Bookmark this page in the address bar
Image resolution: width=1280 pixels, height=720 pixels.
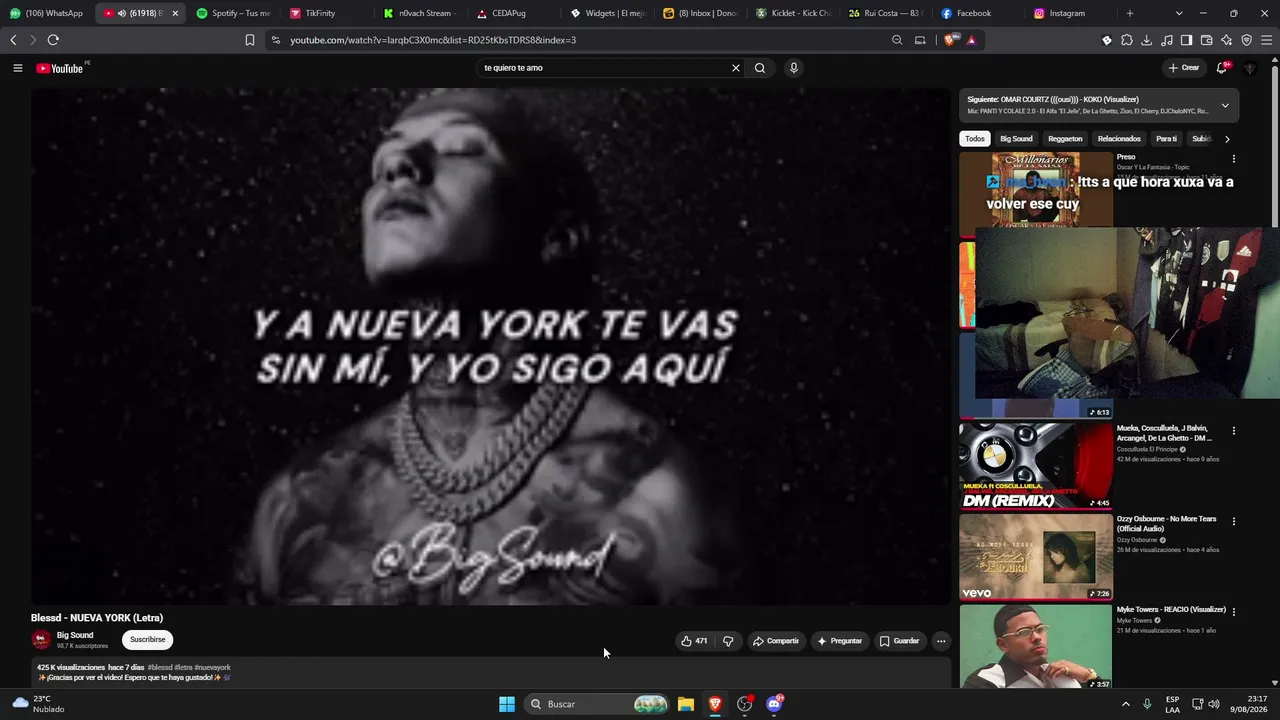(250, 40)
